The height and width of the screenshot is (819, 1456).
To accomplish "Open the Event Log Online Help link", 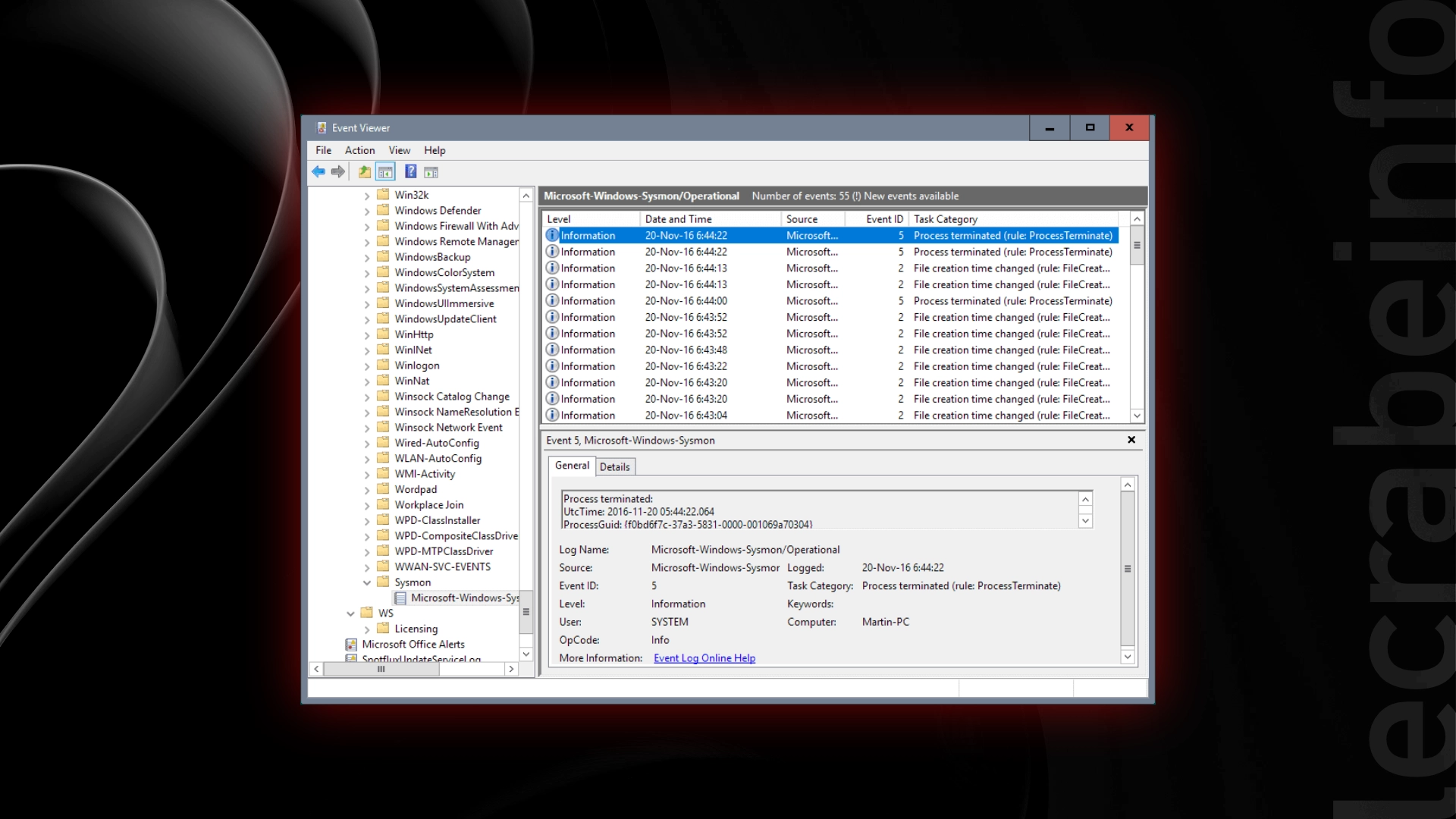I will [x=704, y=658].
